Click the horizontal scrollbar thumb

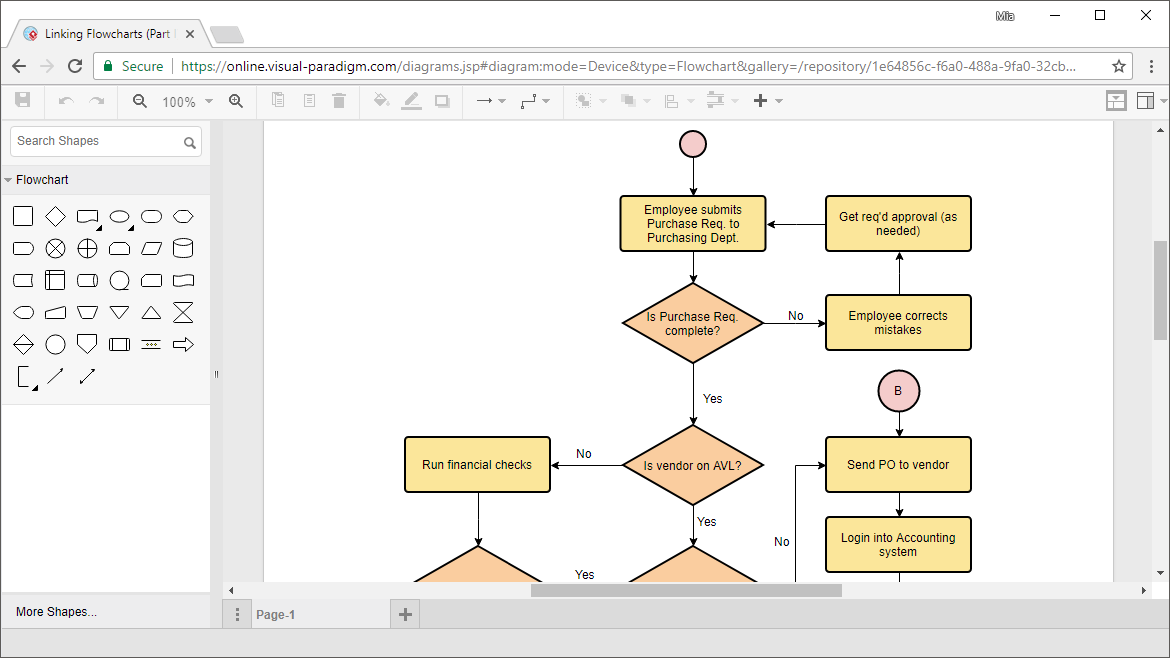pos(686,590)
